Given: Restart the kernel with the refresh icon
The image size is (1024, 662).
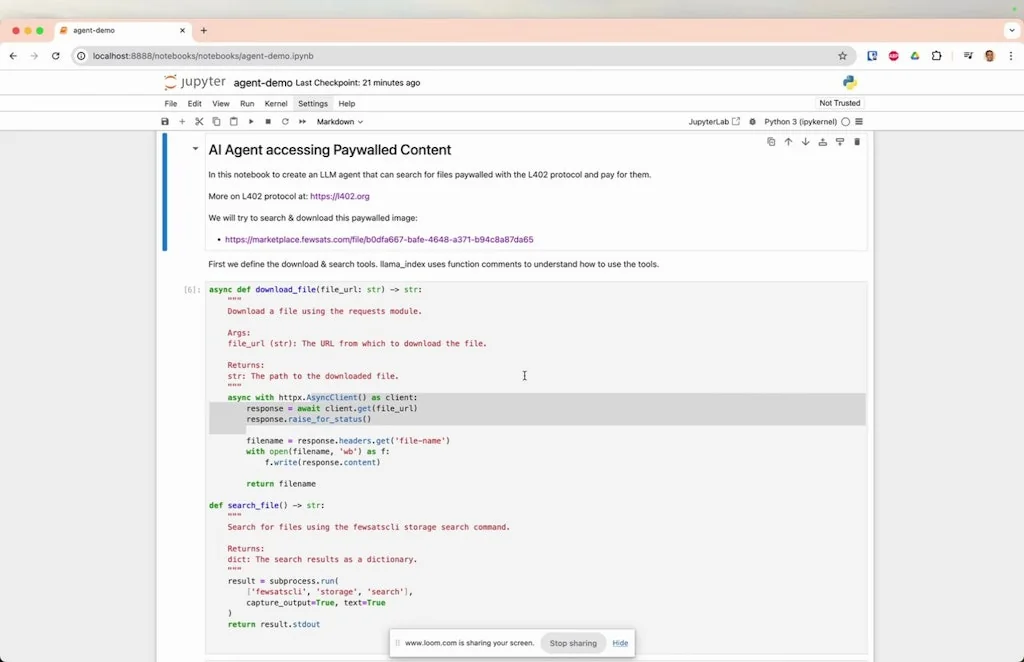Looking at the screenshot, I should tap(283, 121).
